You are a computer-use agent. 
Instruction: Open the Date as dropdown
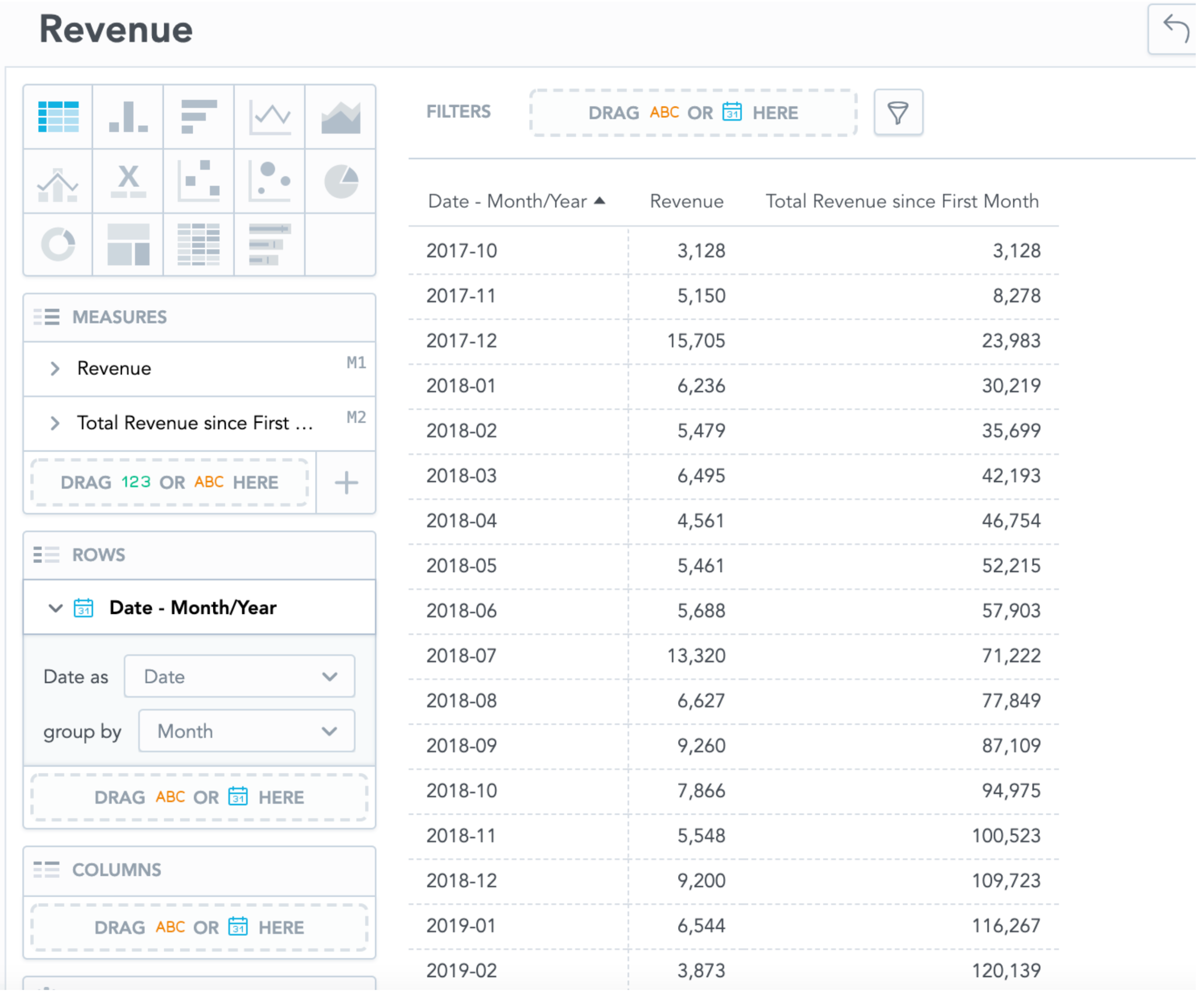(238, 676)
